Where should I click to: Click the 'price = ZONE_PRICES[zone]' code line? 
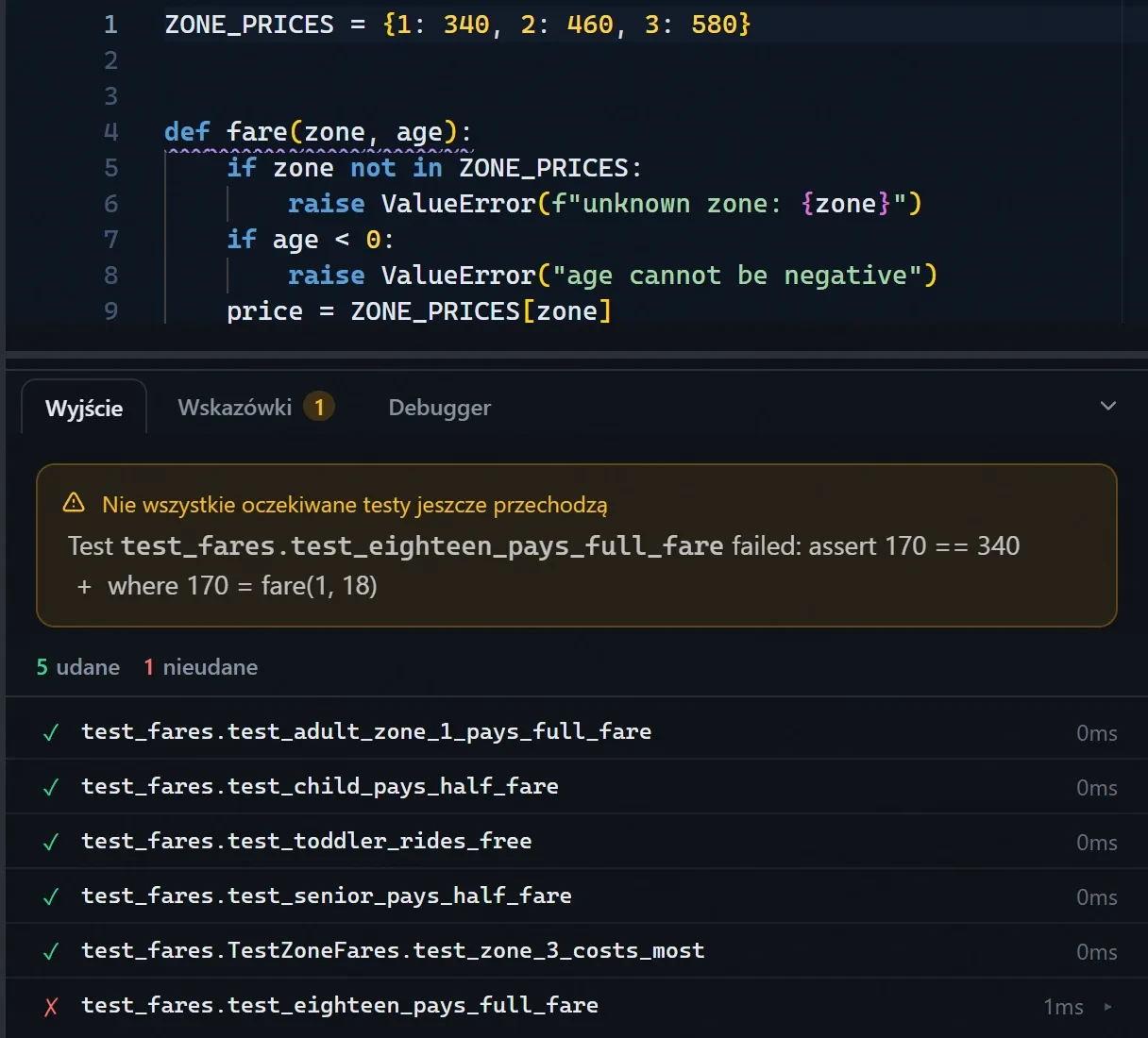pyautogui.click(x=419, y=311)
